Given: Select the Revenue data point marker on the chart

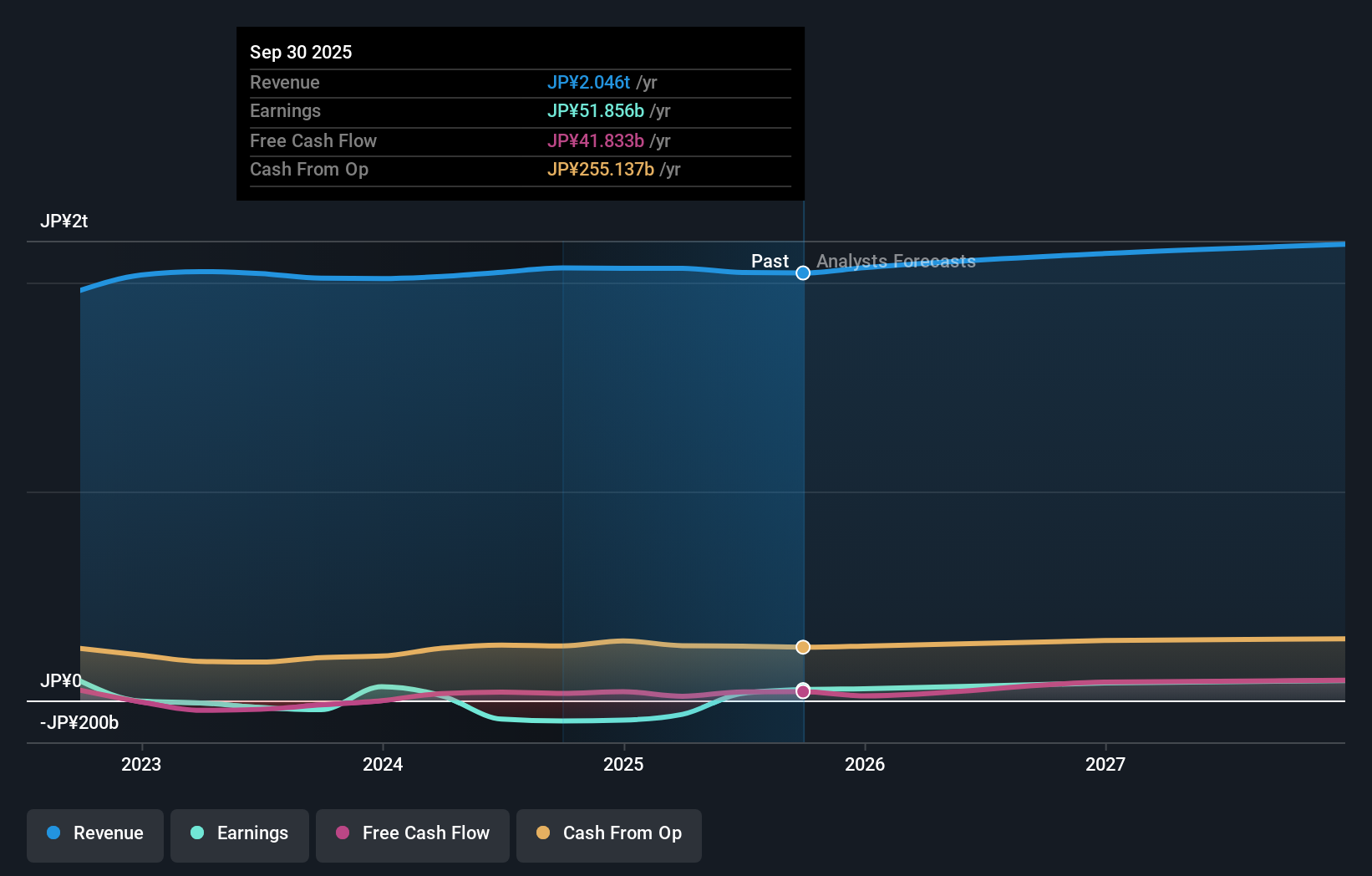Looking at the screenshot, I should [802, 272].
